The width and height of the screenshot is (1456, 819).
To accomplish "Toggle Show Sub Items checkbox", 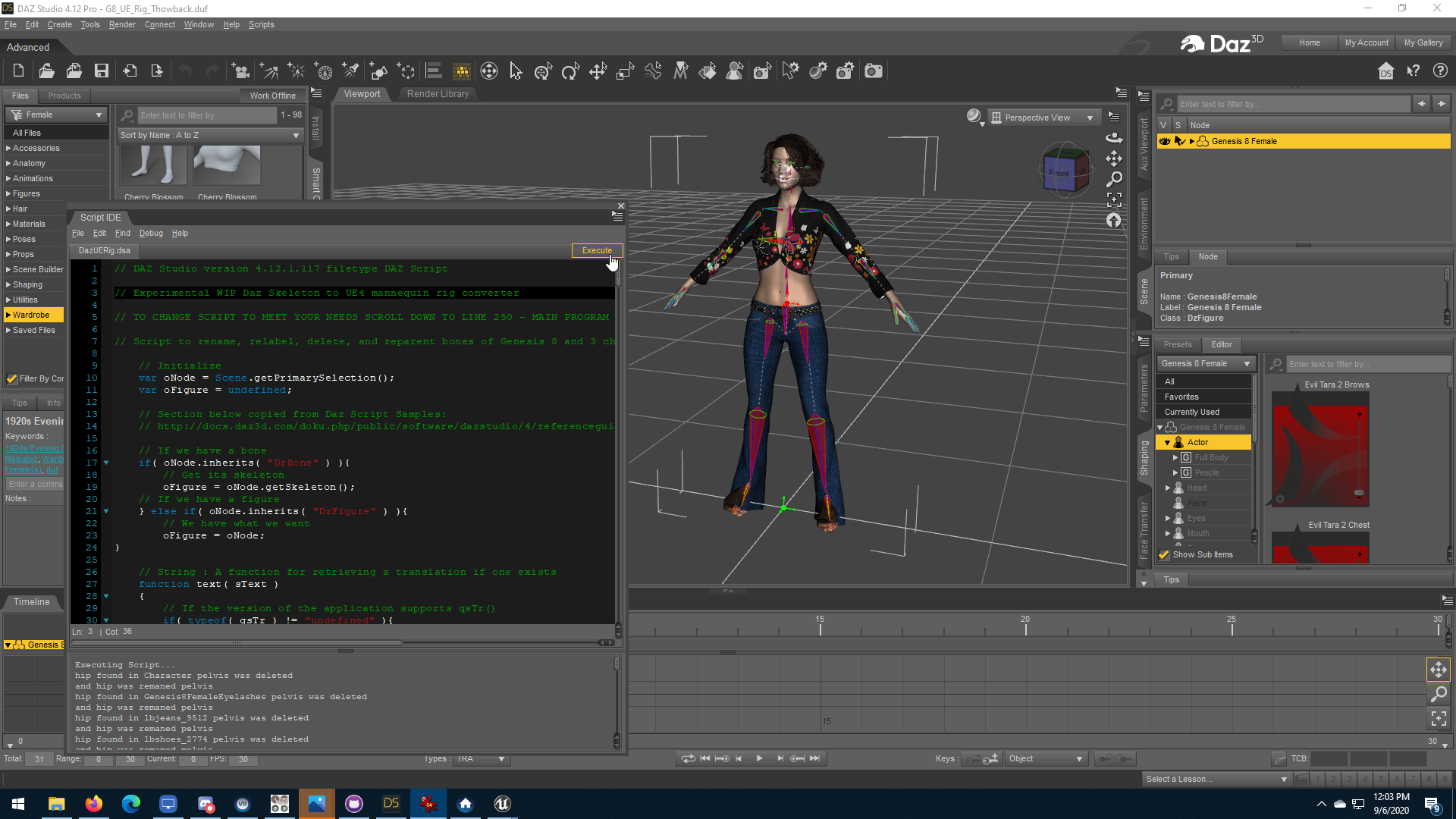I will click(x=1164, y=555).
